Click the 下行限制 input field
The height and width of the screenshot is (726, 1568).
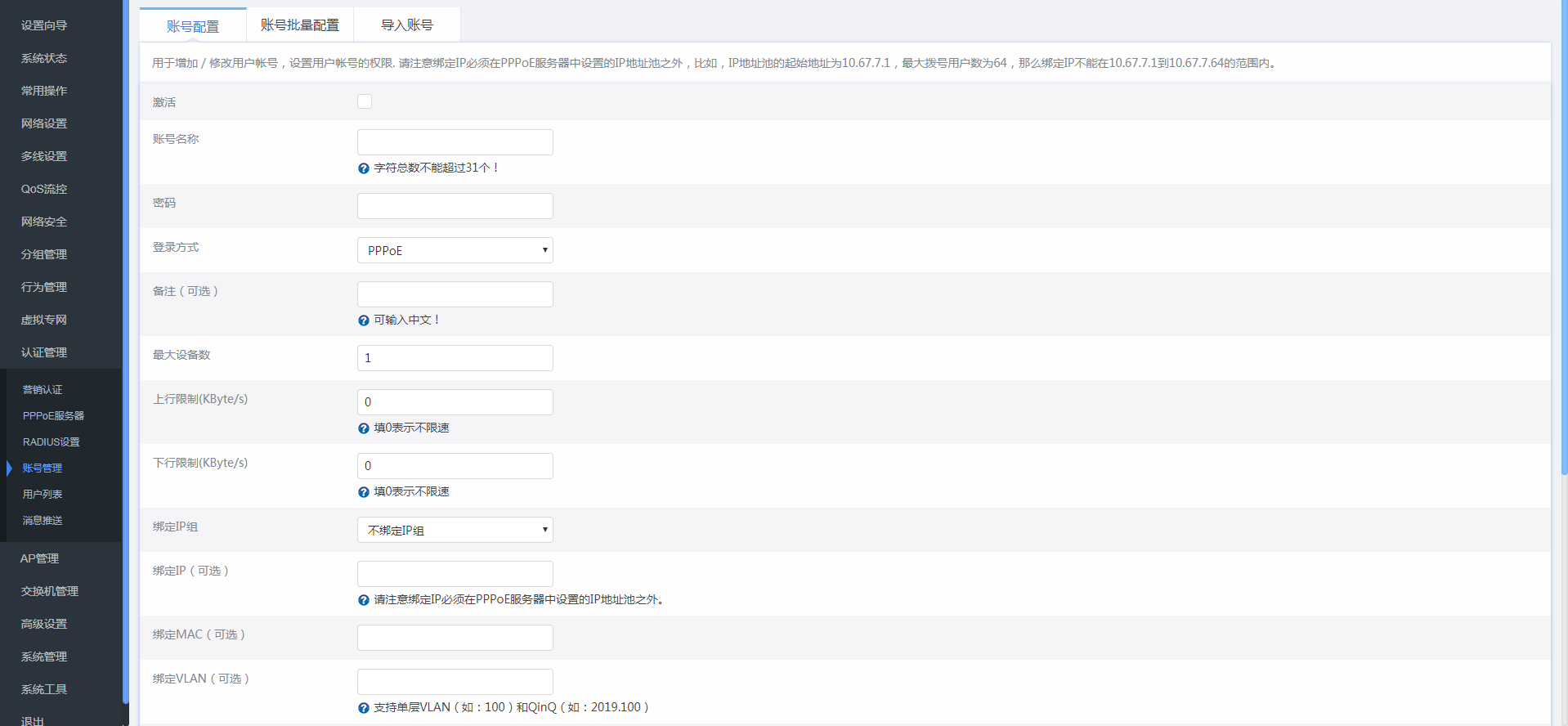tap(455, 466)
